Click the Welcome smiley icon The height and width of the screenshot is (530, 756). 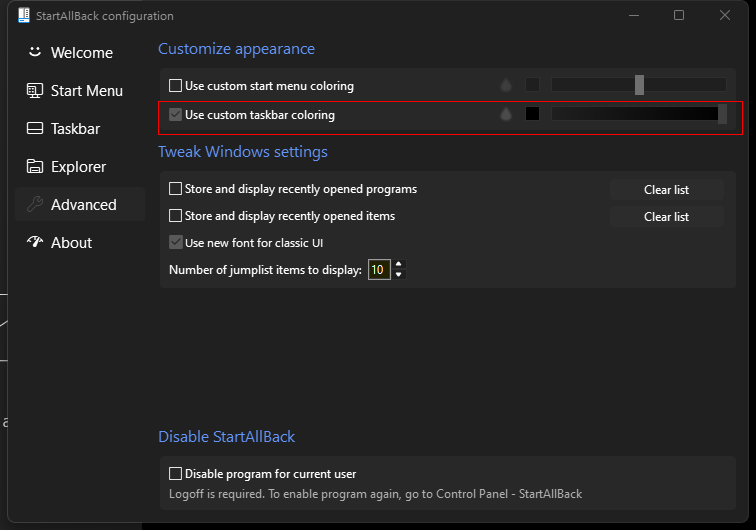35,52
